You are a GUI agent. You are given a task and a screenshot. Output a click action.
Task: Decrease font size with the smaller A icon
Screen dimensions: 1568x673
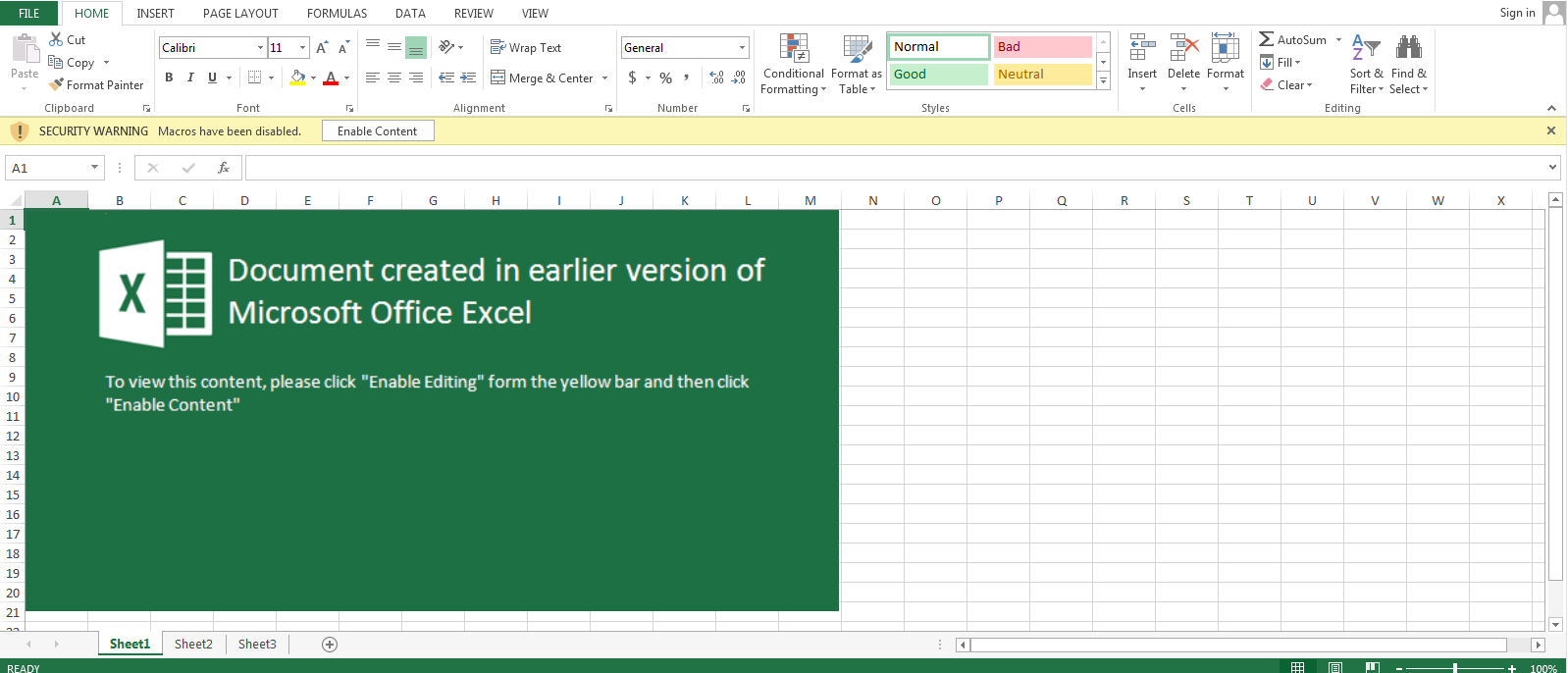(x=343, y=47)
